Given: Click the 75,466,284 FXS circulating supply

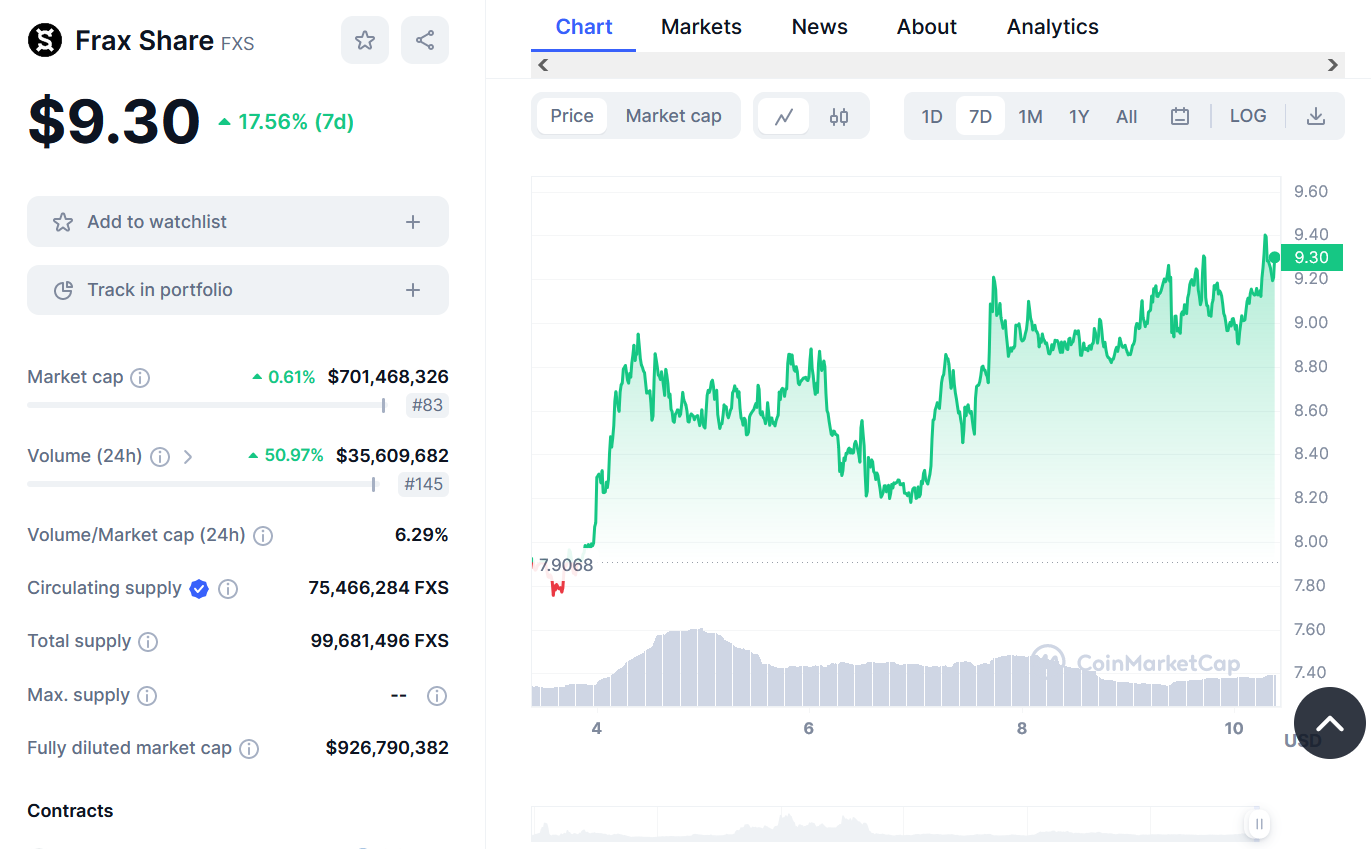Looking at the screenshot, I should tap(379, 588).
